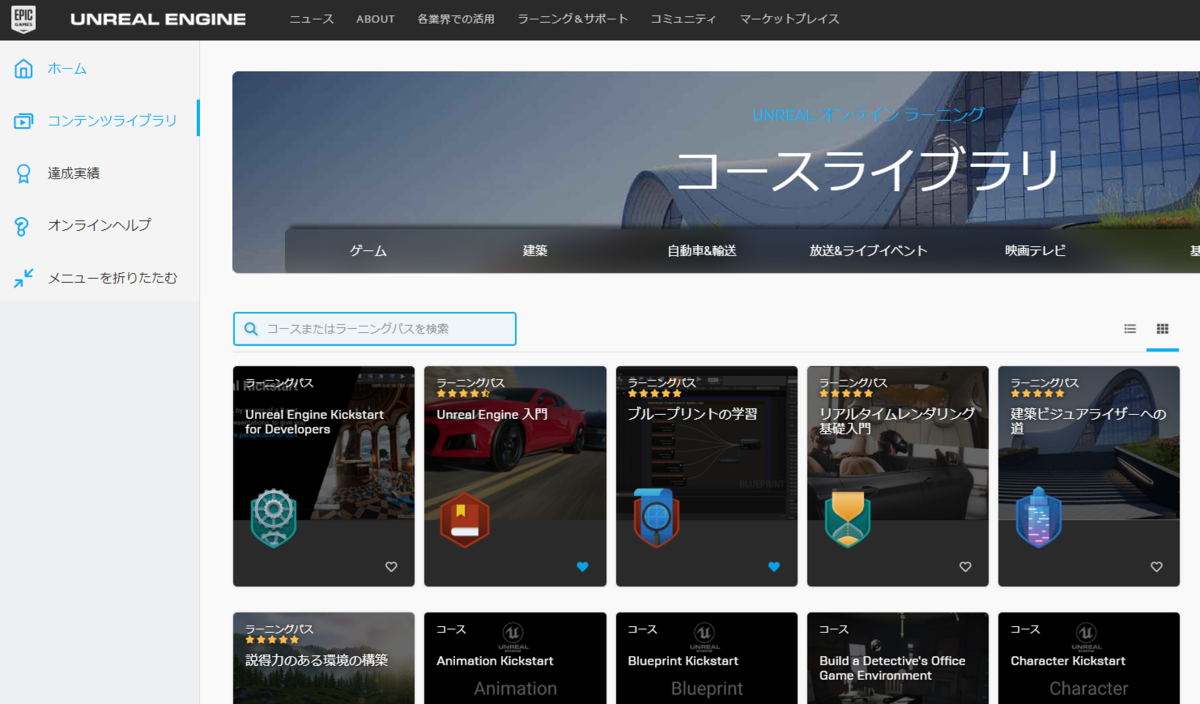Click the hourglass badge on リアルタイムレンダリング card
Image resolution: width=1200 pixels, height=704 pixels.
coord(848,518)
